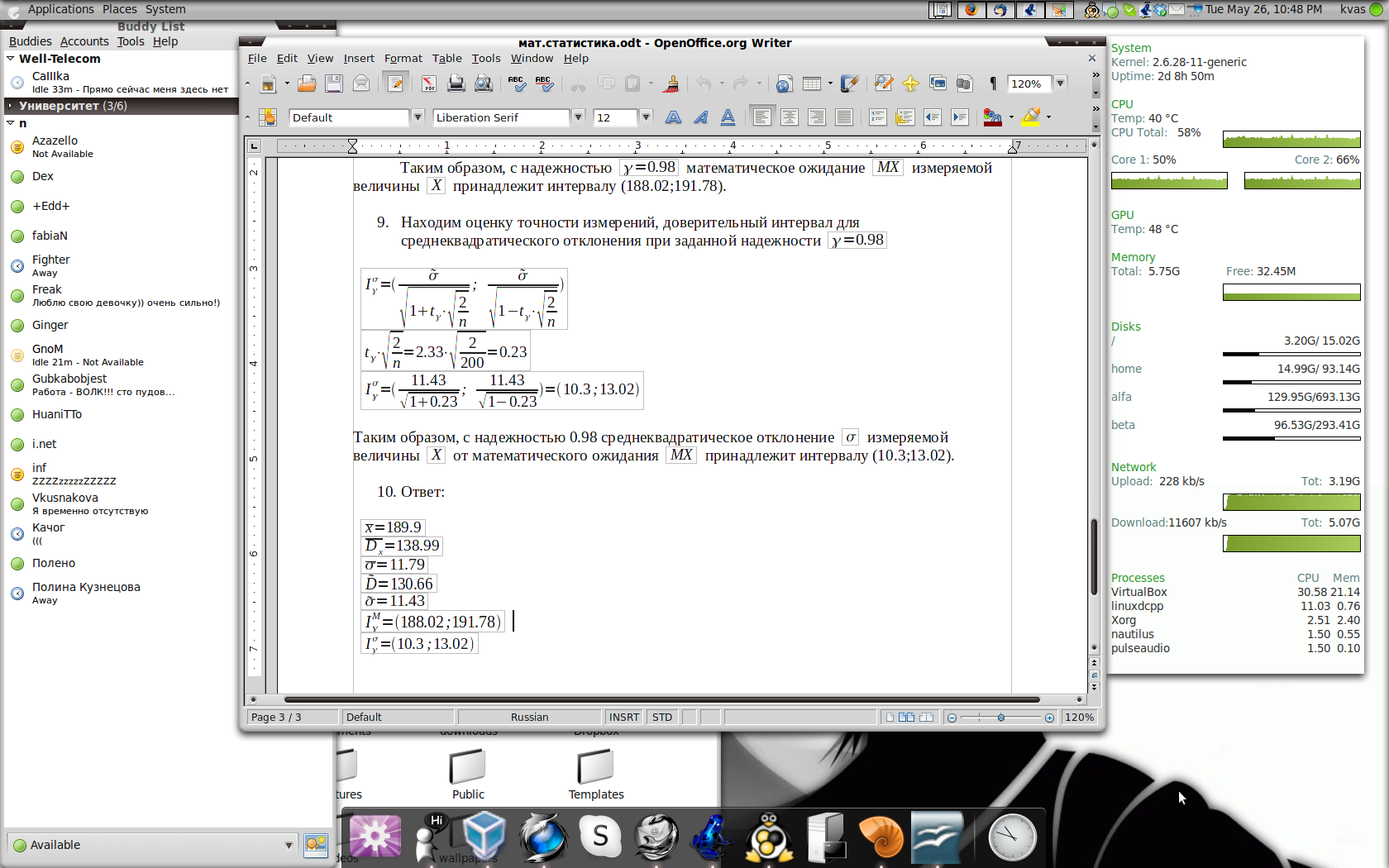Run Spelling and Grammar check
Viewport: 1389px width, 868px height.
coord(517,83)
